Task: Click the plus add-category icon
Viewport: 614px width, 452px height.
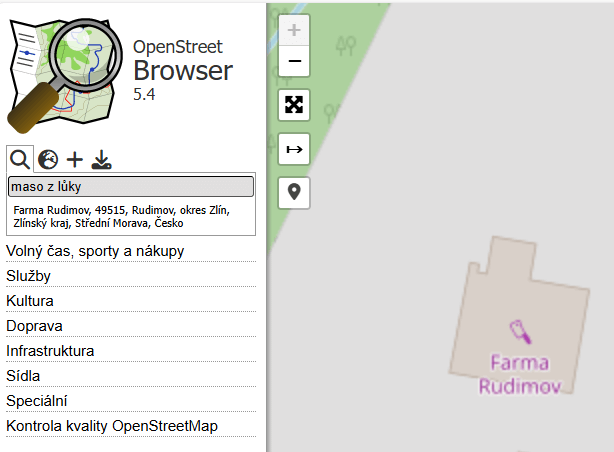Action: coord(75,160)
